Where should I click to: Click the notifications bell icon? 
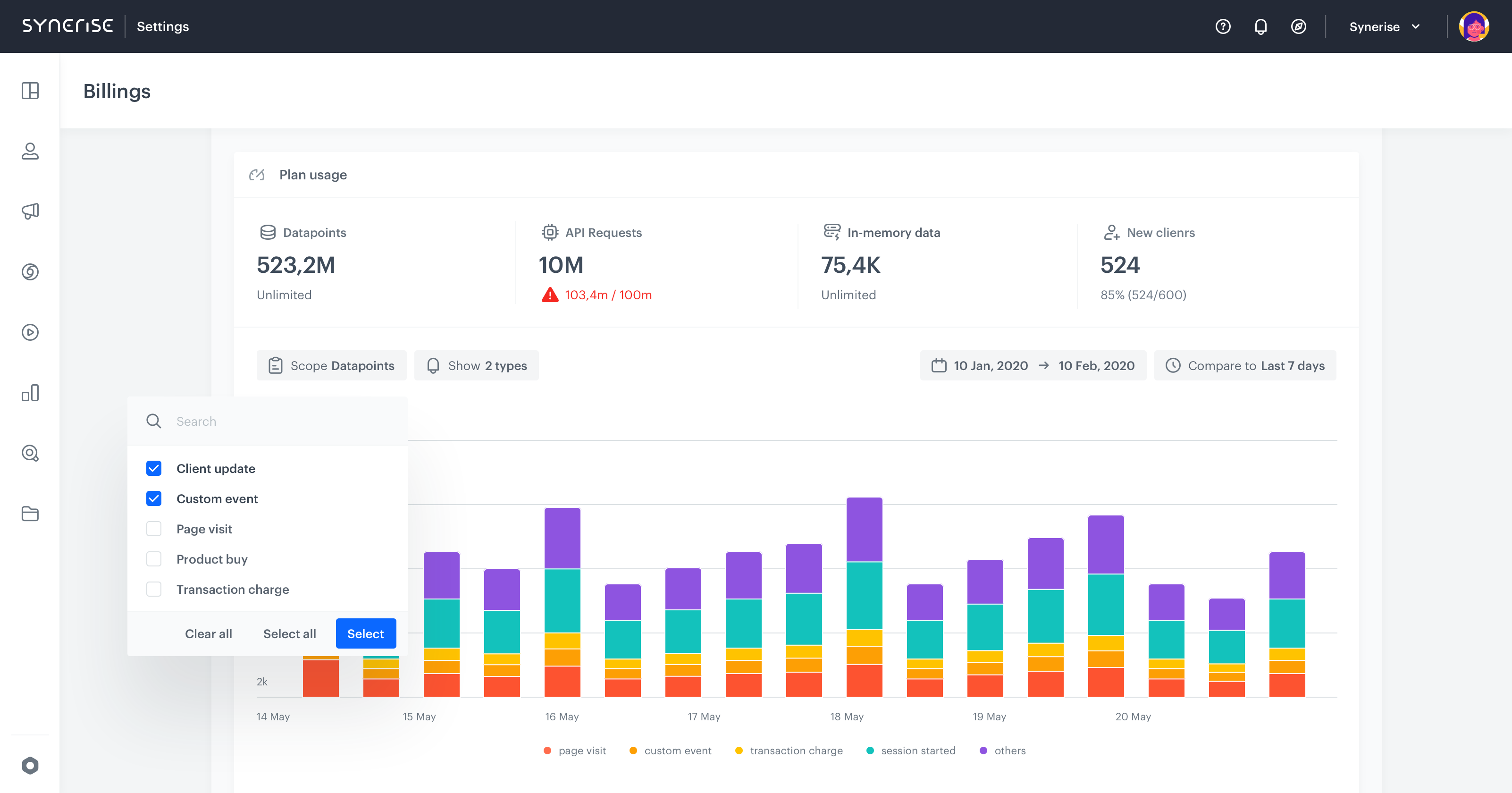(x=1260, y=26)
